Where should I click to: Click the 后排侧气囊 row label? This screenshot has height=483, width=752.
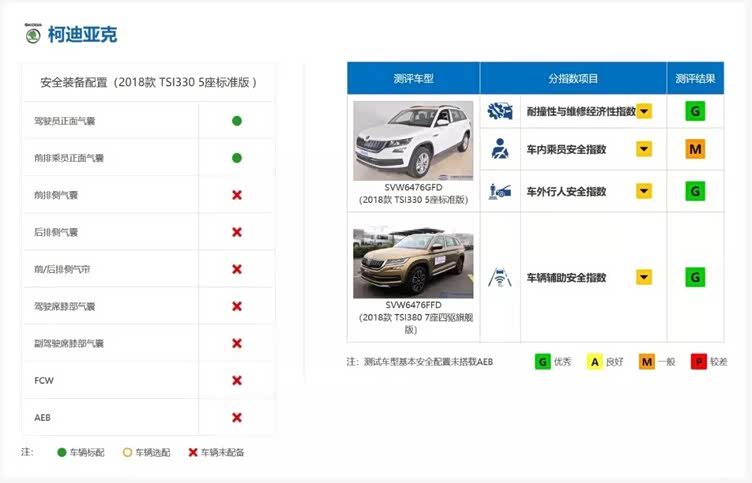(x=56, y=232)
